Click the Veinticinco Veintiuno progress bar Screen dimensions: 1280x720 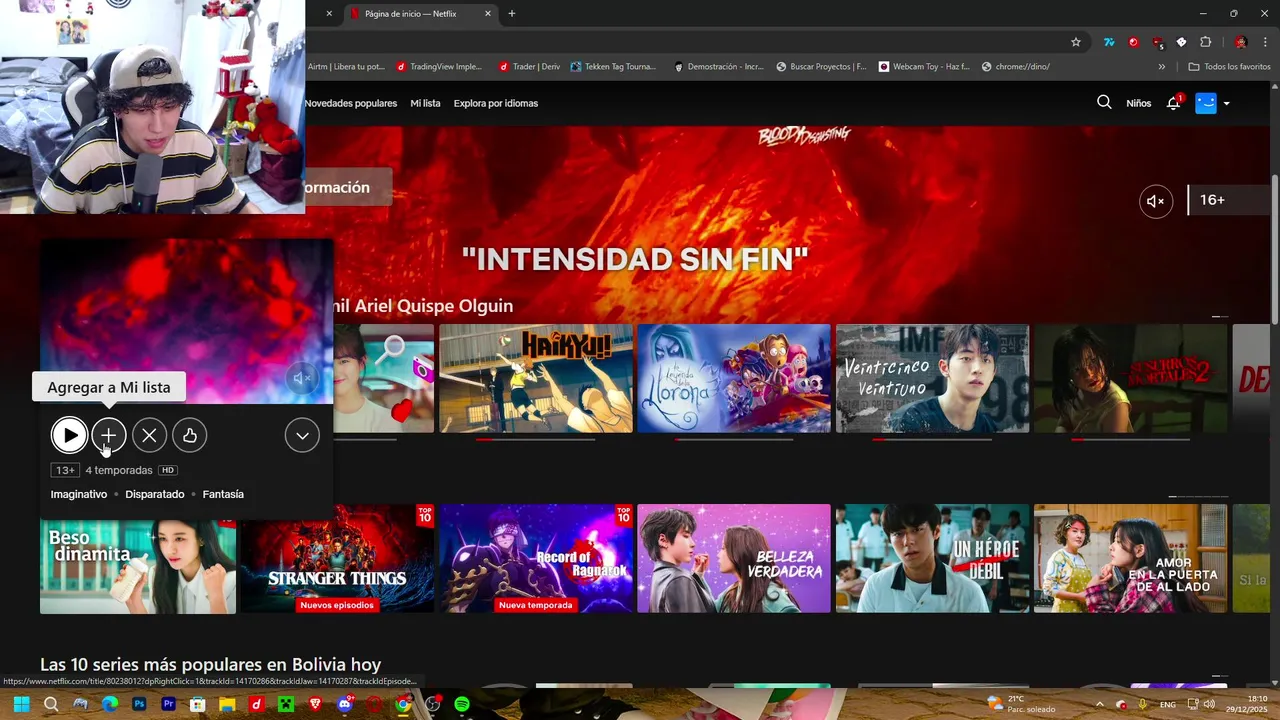pyautogui.click(x=932, y=439)
